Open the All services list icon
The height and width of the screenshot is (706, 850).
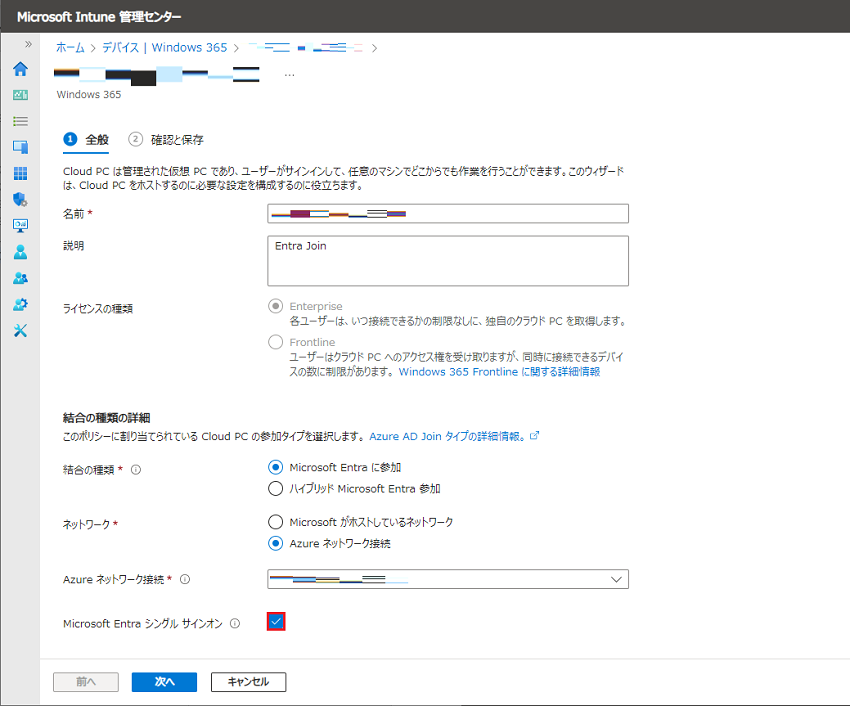(x=20, y=121)
